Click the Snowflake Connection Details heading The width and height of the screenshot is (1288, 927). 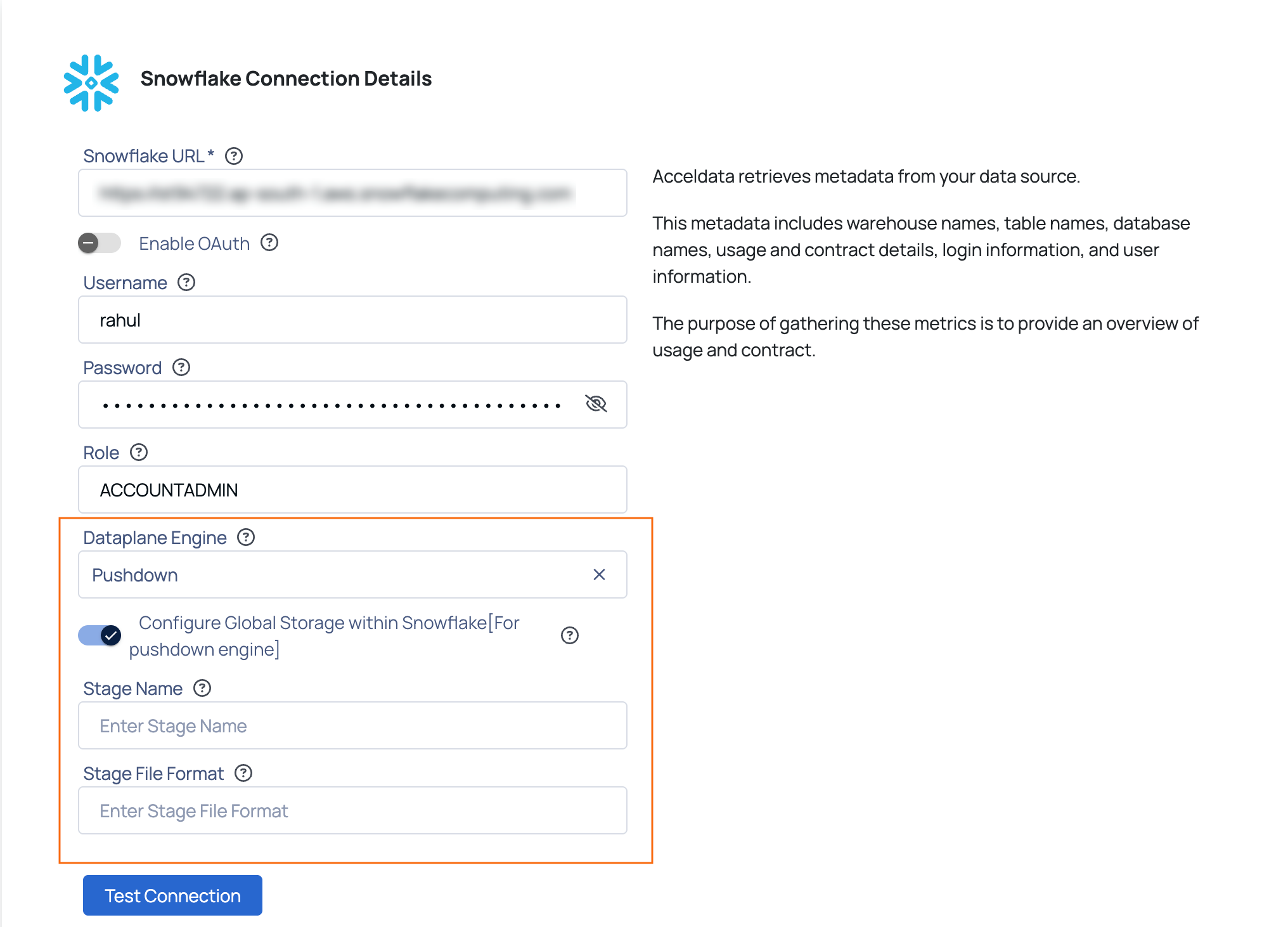click(x=286, y=79)
